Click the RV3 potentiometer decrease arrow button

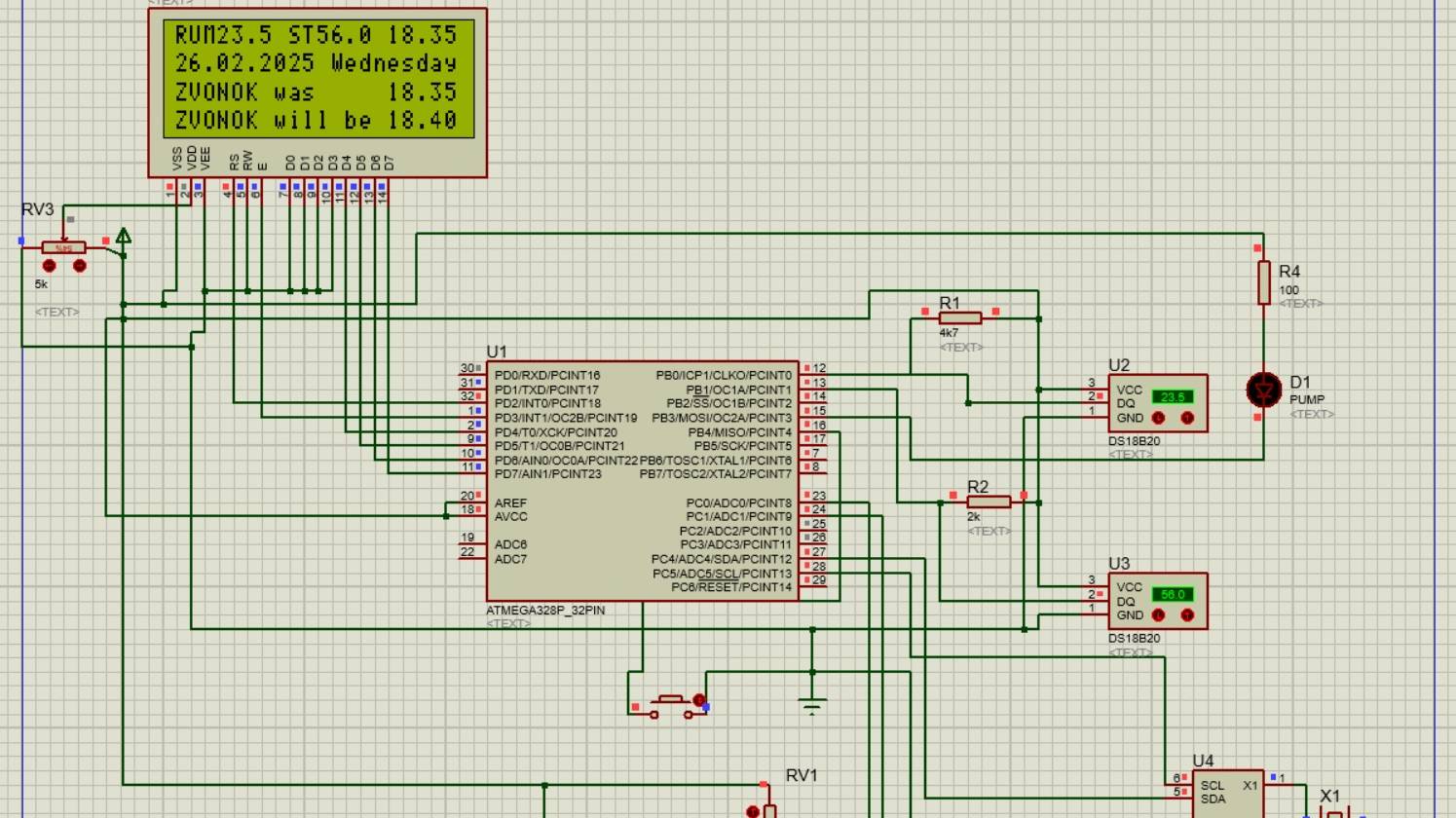click(50, 266)
